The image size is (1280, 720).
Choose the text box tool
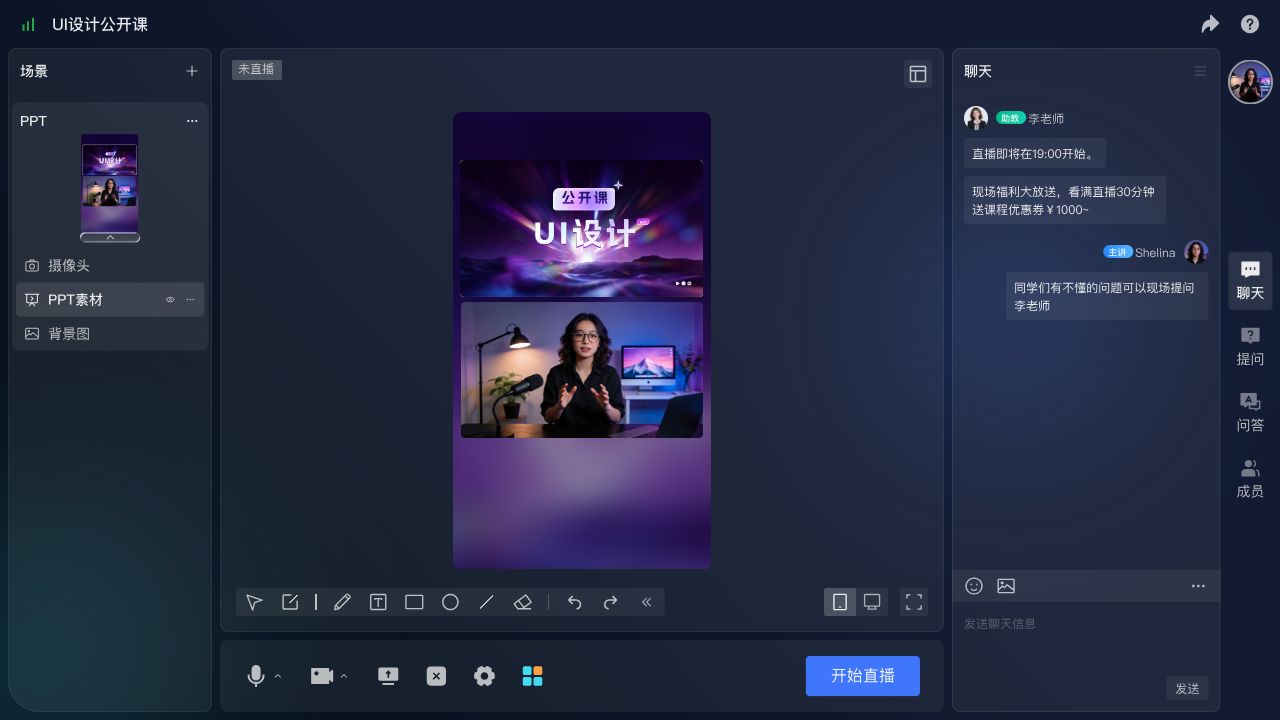[x=378, y=602]
